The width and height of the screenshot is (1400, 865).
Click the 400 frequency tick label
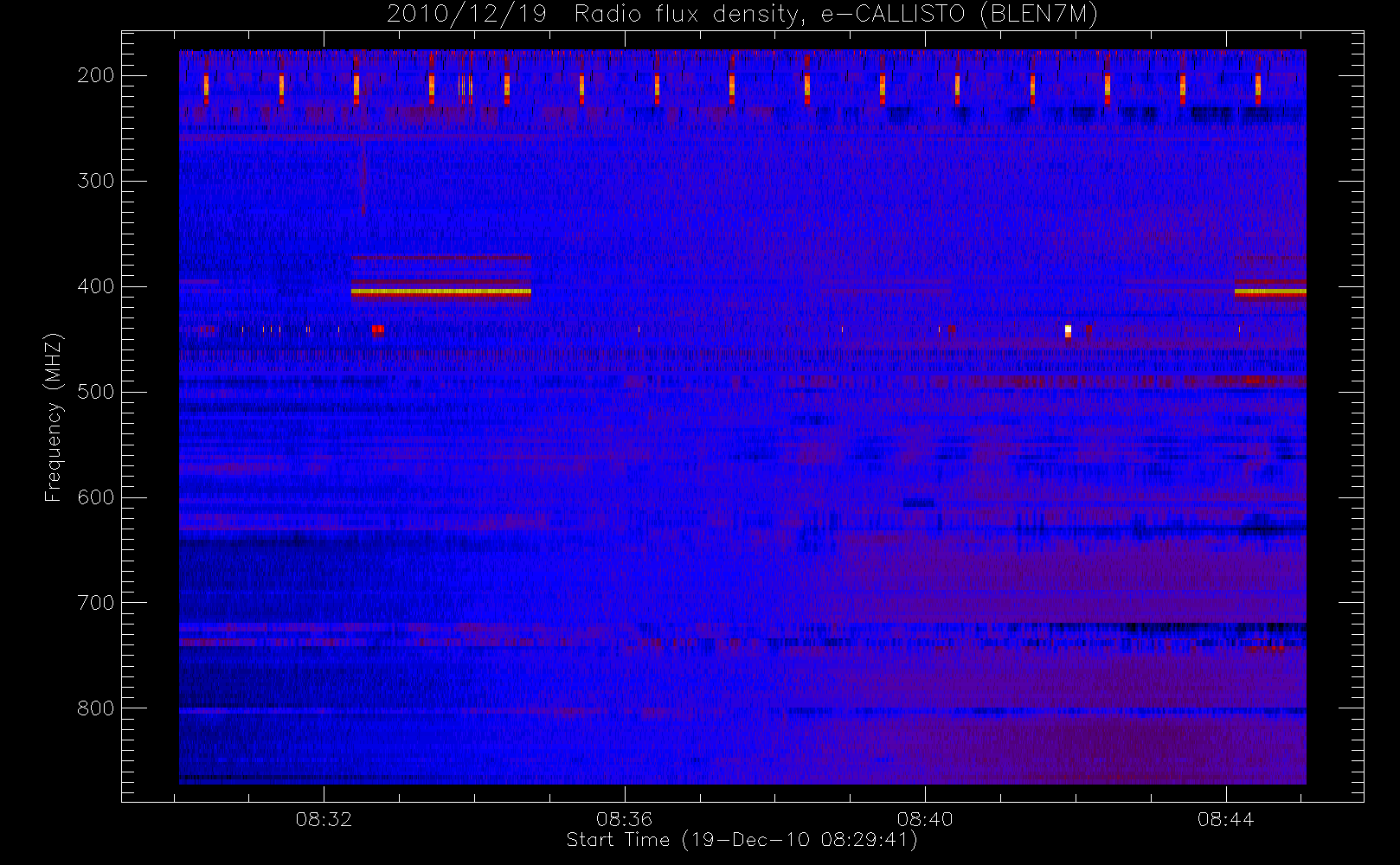pyautogui.click(x=96, y=286)
